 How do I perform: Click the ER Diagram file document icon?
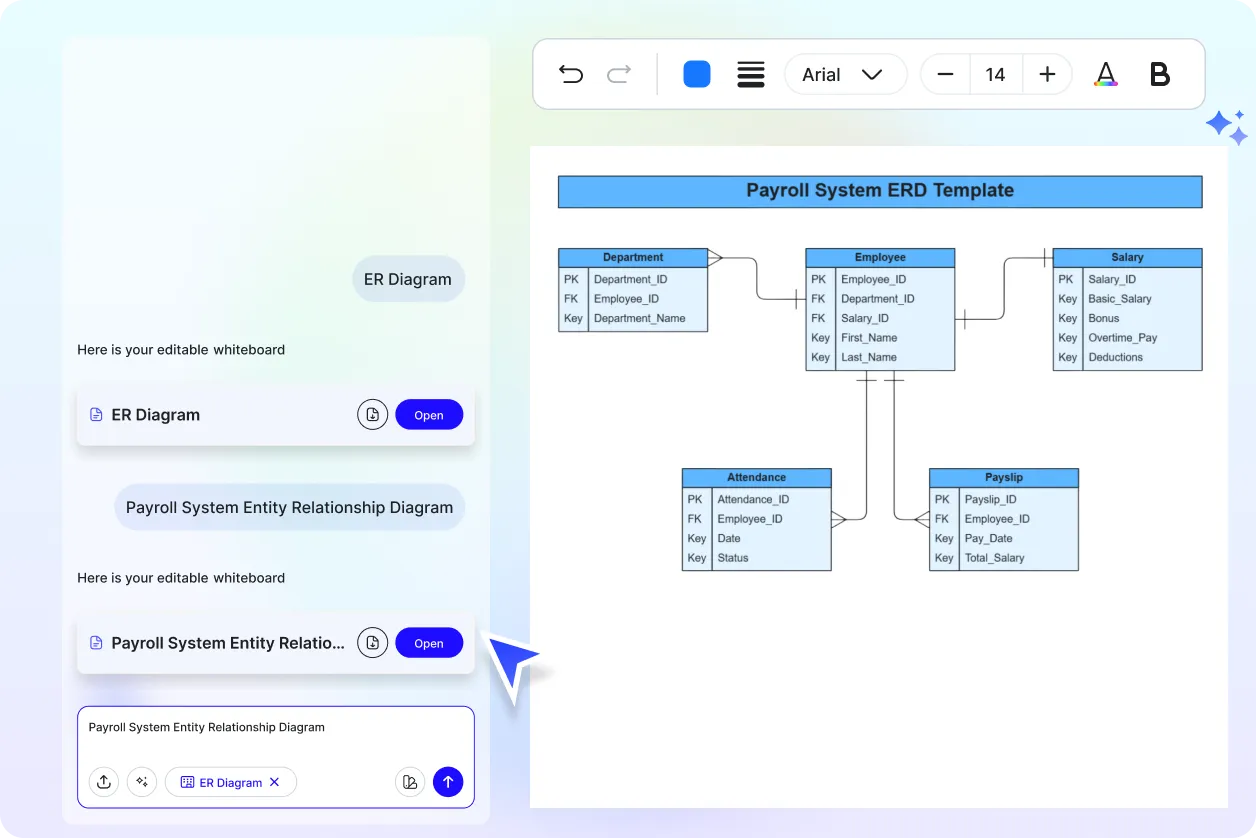tap(96, 415)
